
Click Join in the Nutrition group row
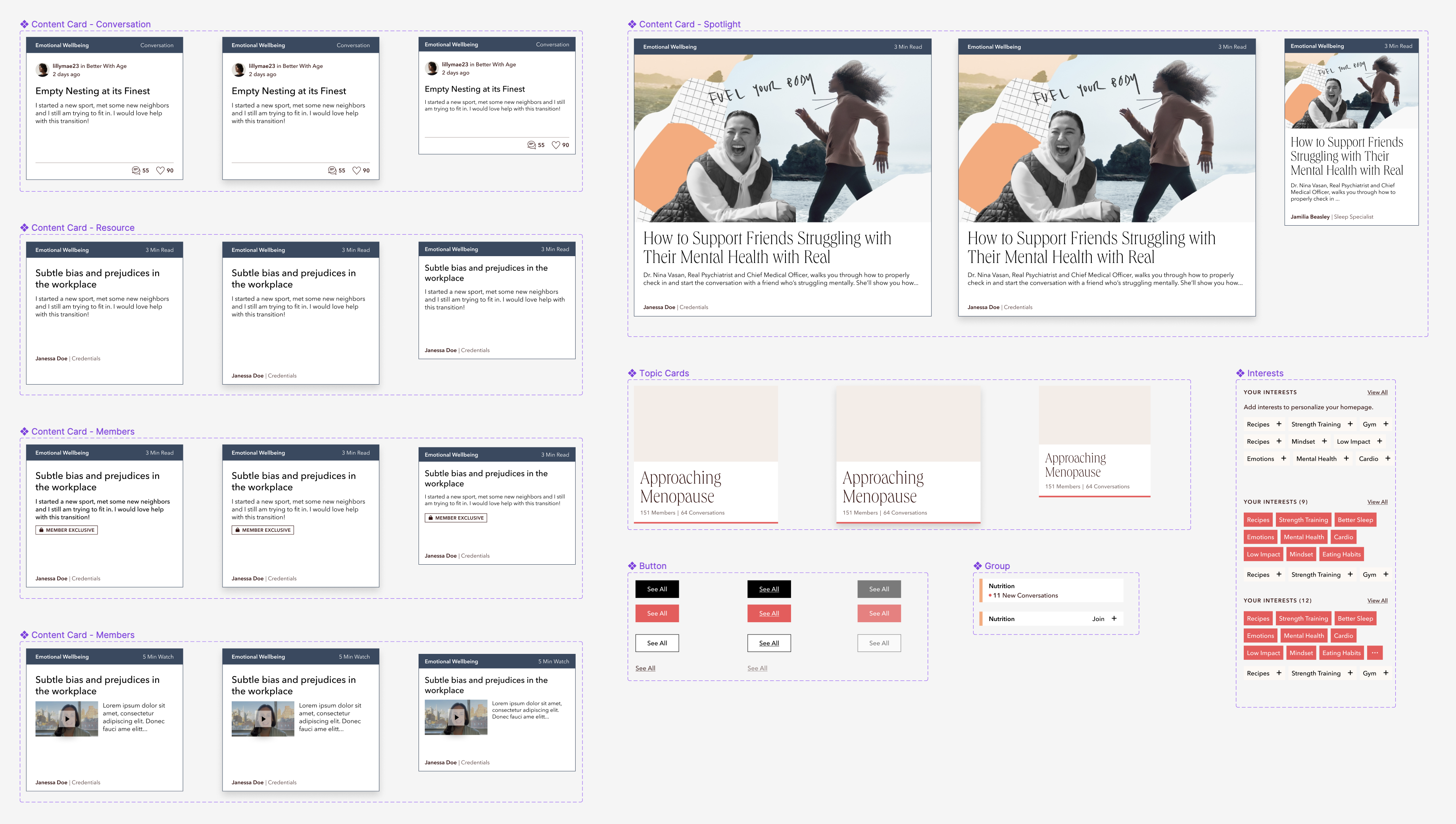point(1098,619)
